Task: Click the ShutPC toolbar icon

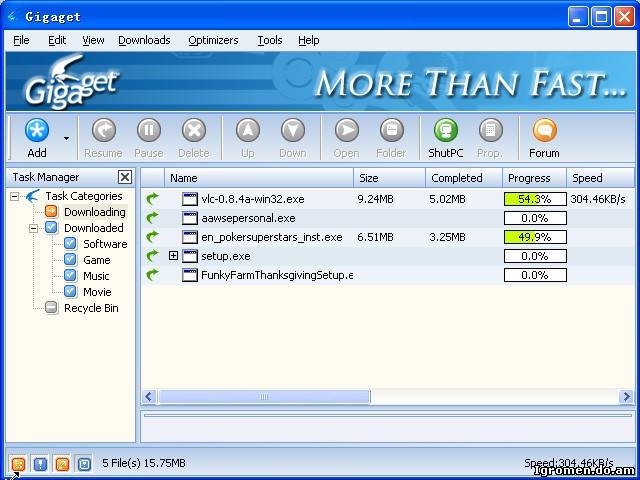Action: [445, 131]
